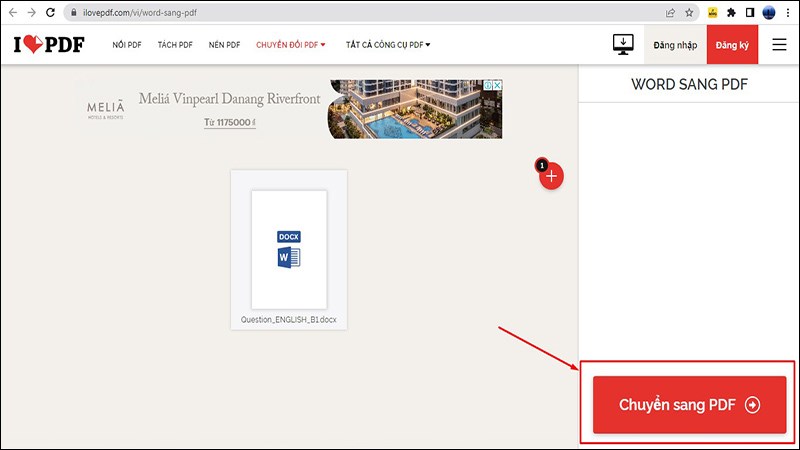Open the browser extensions puzzle icon
This screenshot has height=450, width=800.
click(x=732, y=13)
